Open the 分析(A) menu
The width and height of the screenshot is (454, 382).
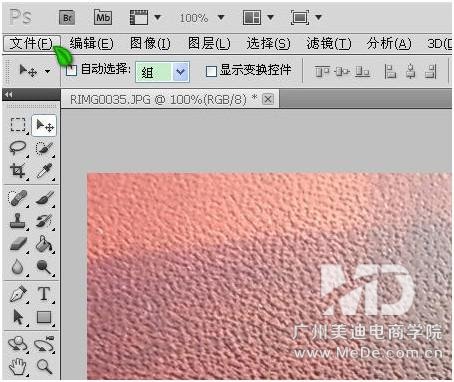click(x=389, y=44)
